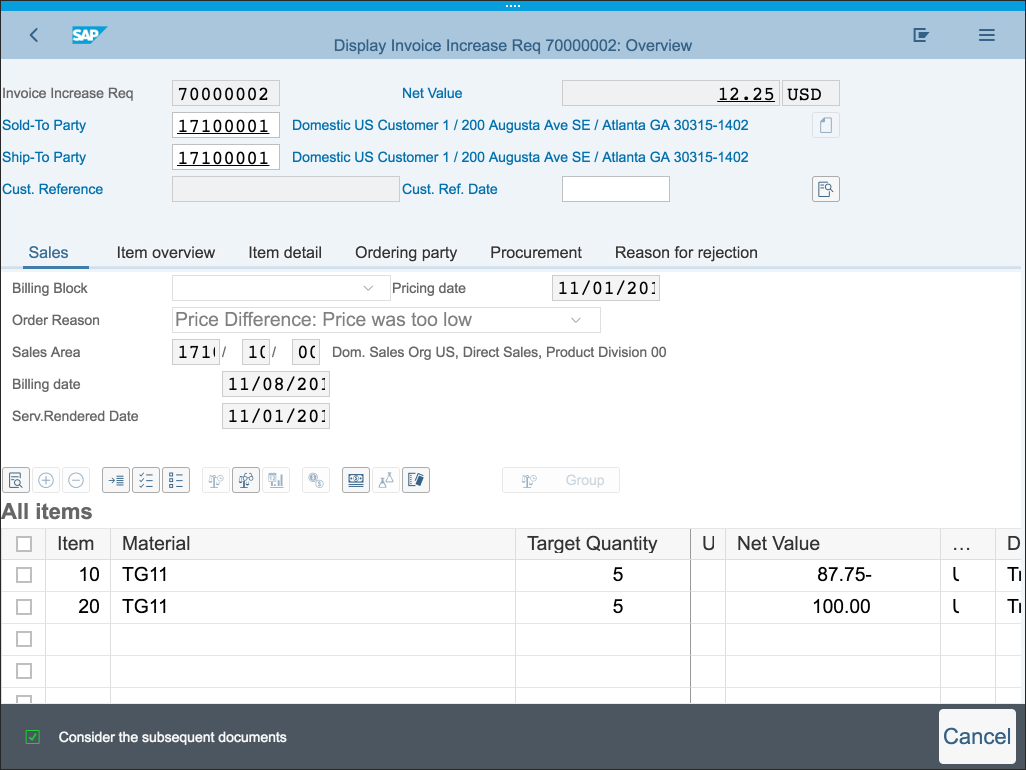Switch to the Sales tab
This screenshot has height=770, width=1026.
48,253
